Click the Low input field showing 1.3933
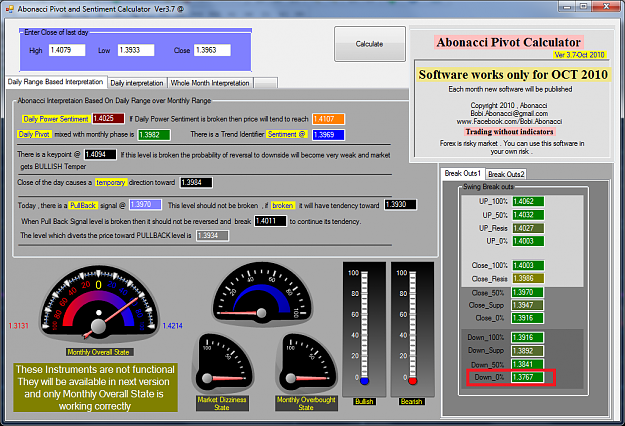 [136, 50]
